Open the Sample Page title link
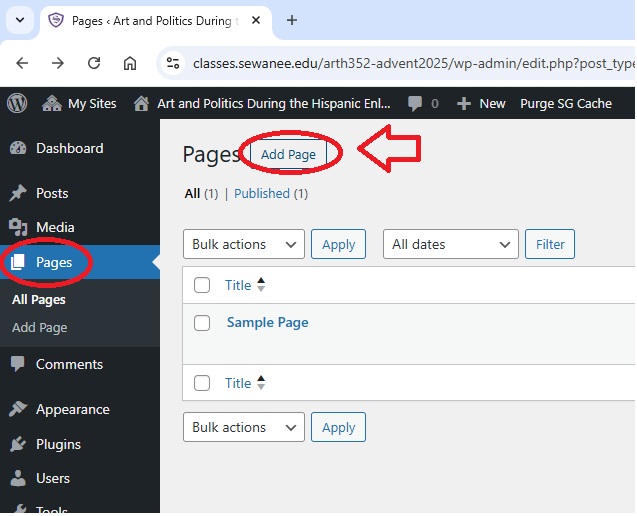This screenshot has height=516, width=637. click(x=267, y=322)
